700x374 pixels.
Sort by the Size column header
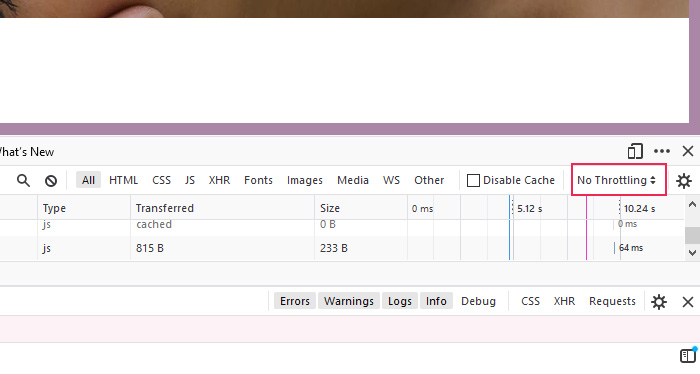[x=361, y=208]
